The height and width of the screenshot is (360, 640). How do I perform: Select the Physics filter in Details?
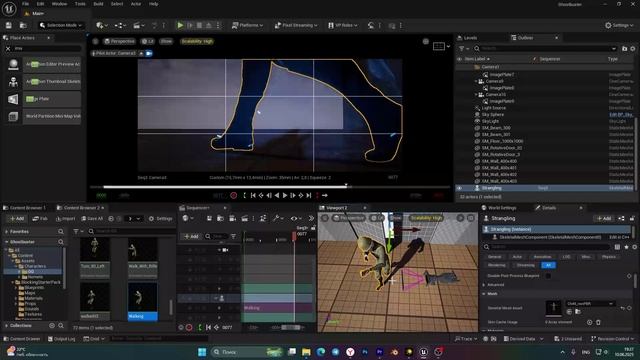[x=609, y=257]
